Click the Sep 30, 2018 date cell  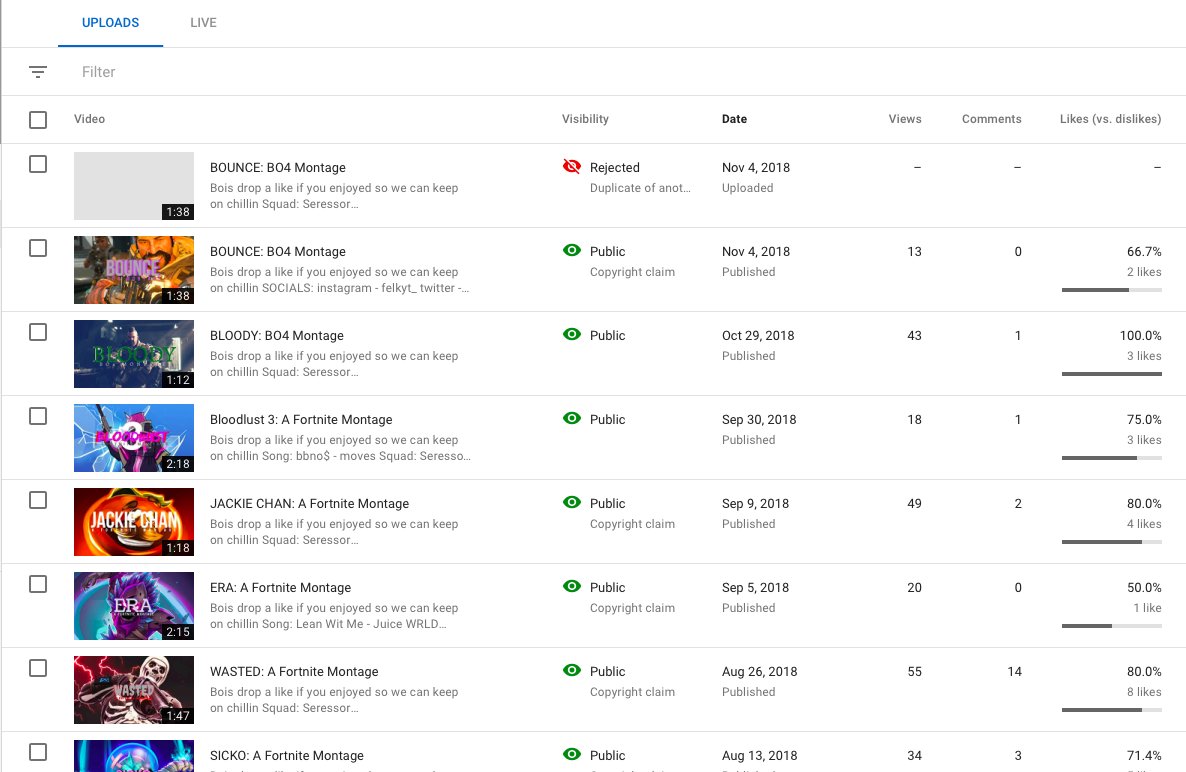pyautogui.click(x=759, y=420)
